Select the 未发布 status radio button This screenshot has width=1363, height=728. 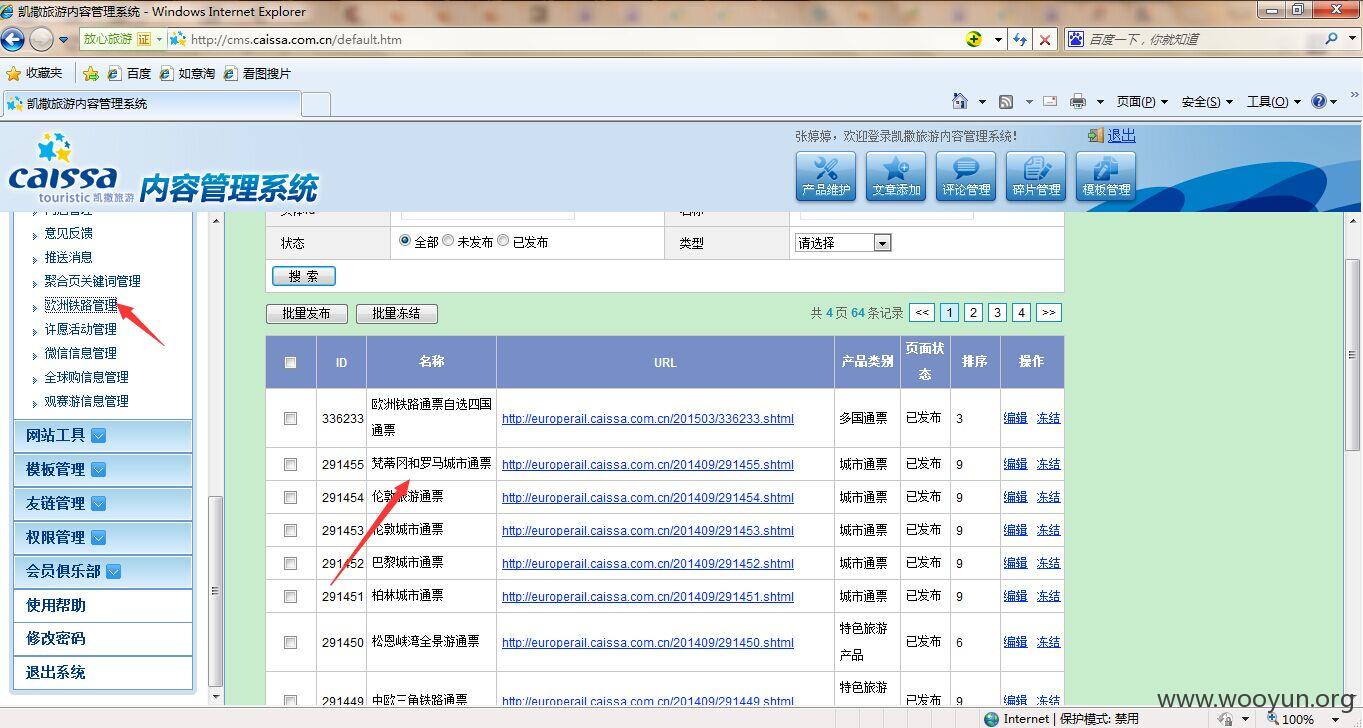pos(448,241)
